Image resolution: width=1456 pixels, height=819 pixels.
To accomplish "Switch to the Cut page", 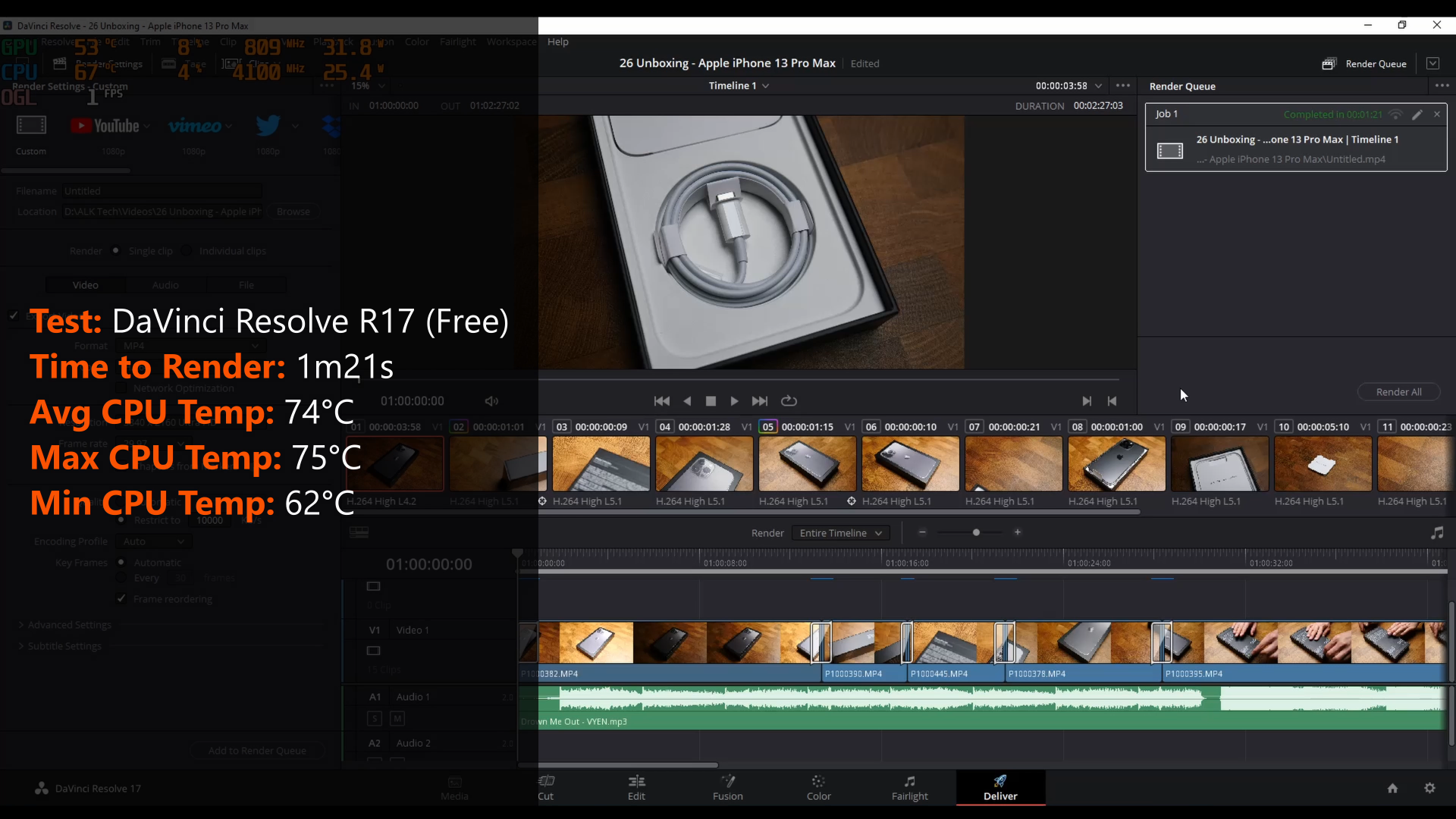I will [545, 788].
